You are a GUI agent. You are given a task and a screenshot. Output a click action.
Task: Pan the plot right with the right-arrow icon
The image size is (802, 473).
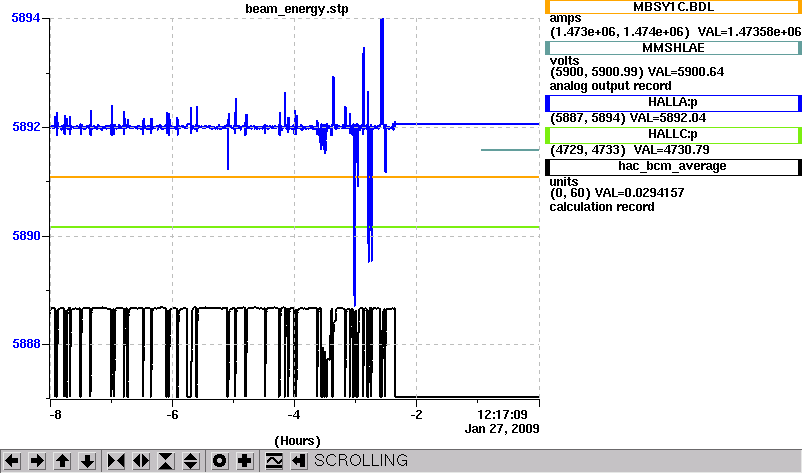pos(37,461)
